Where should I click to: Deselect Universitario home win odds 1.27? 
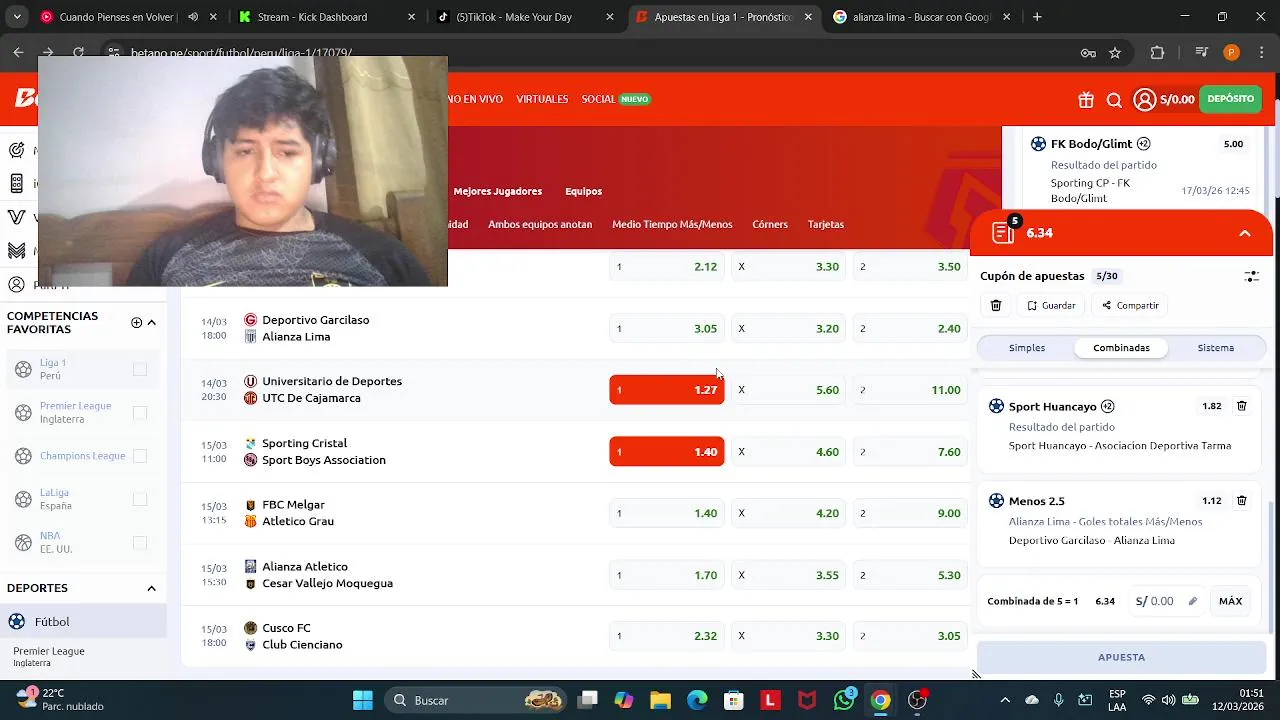click(x=667, y=390)
